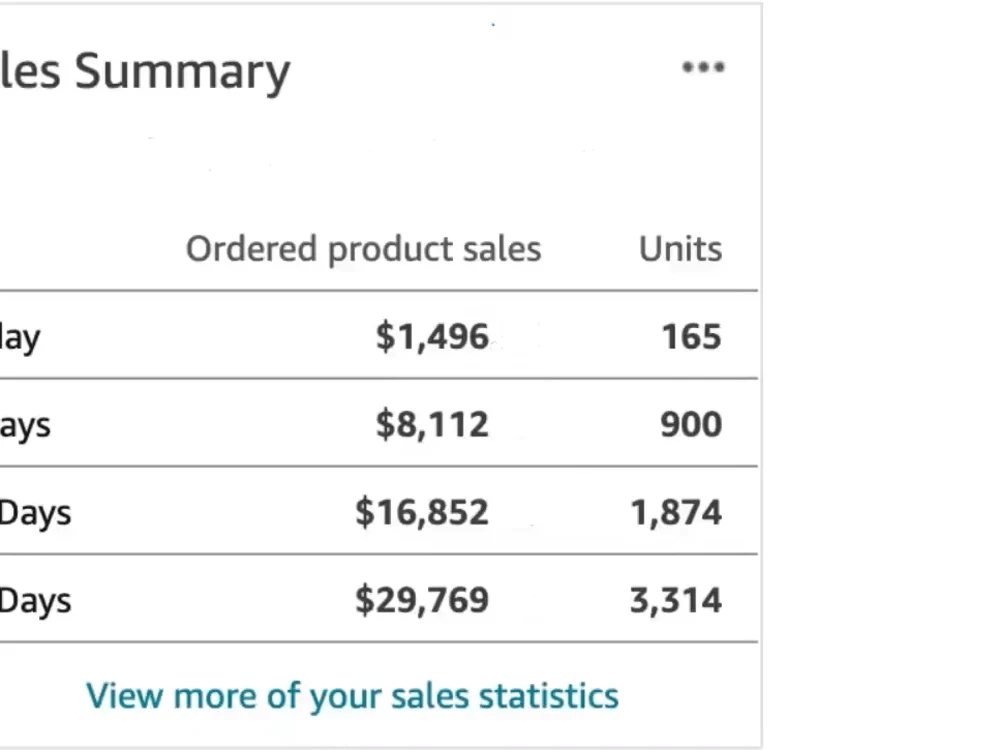1000x750 pixels.
Task: Click the 900 units figure
Action: 691,424
